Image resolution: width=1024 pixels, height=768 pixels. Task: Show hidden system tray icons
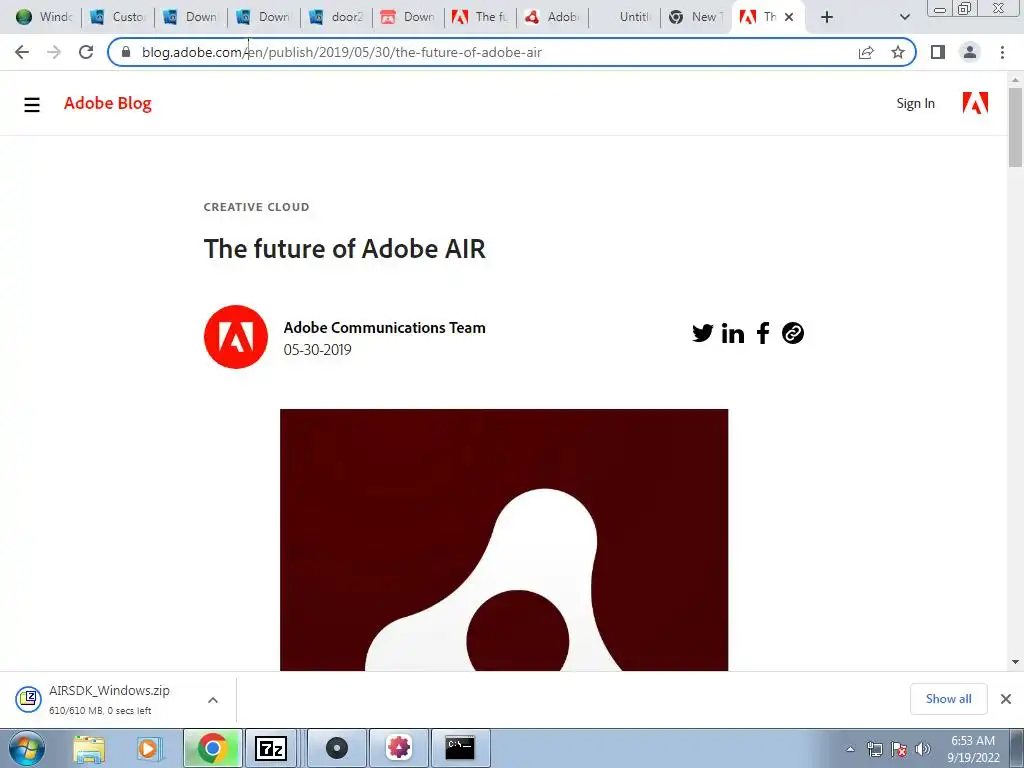(850, 749)
